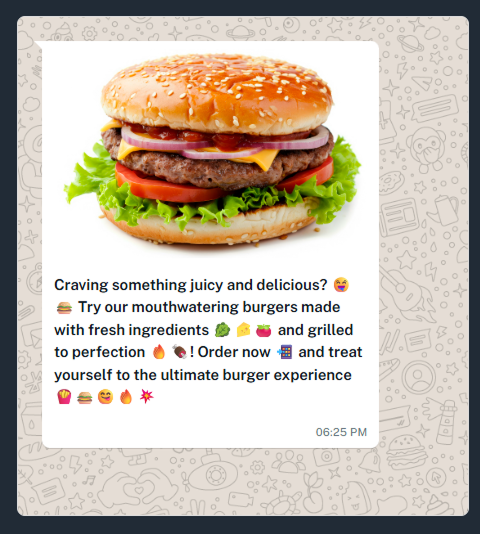
Task: Click the meat on bone emoji
Action: tap(179, 352)
